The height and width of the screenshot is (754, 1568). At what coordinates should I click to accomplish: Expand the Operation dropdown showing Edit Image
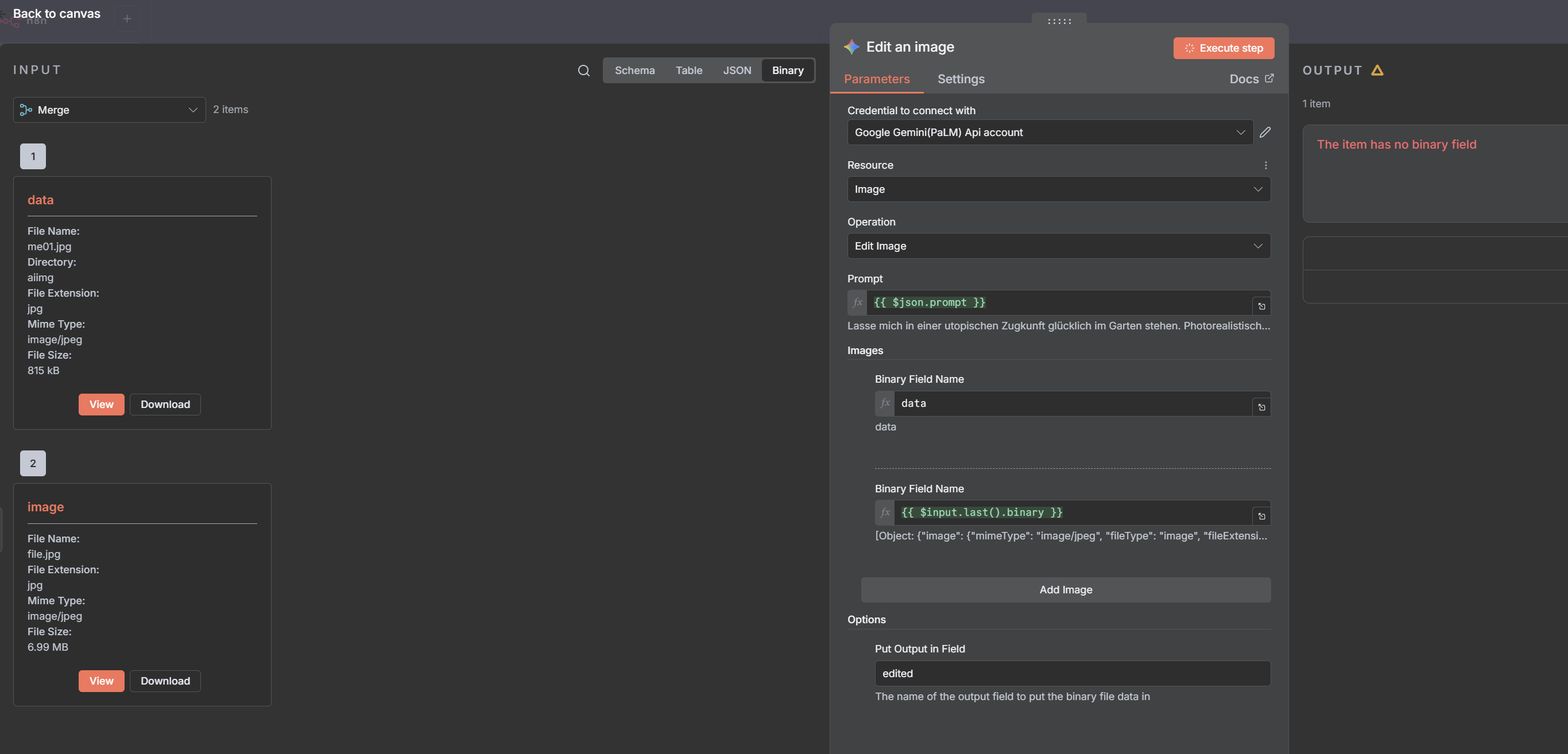coord(1058,246)
